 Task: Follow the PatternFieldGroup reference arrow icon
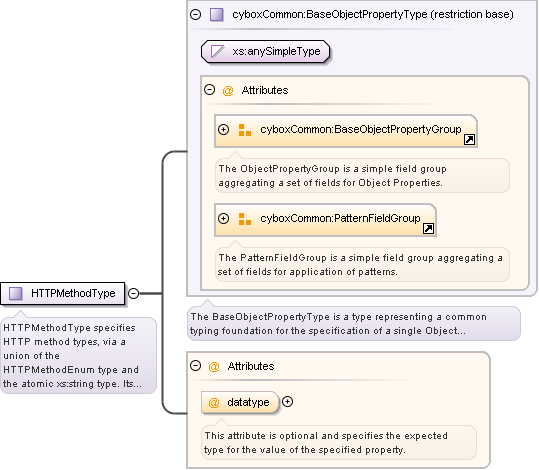tap(428, 229)
